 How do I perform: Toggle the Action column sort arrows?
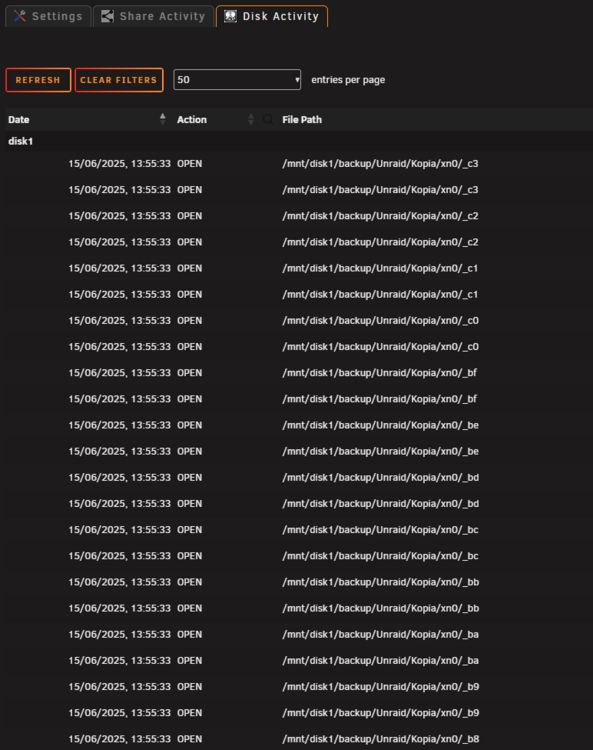click(x=251, y=119)
